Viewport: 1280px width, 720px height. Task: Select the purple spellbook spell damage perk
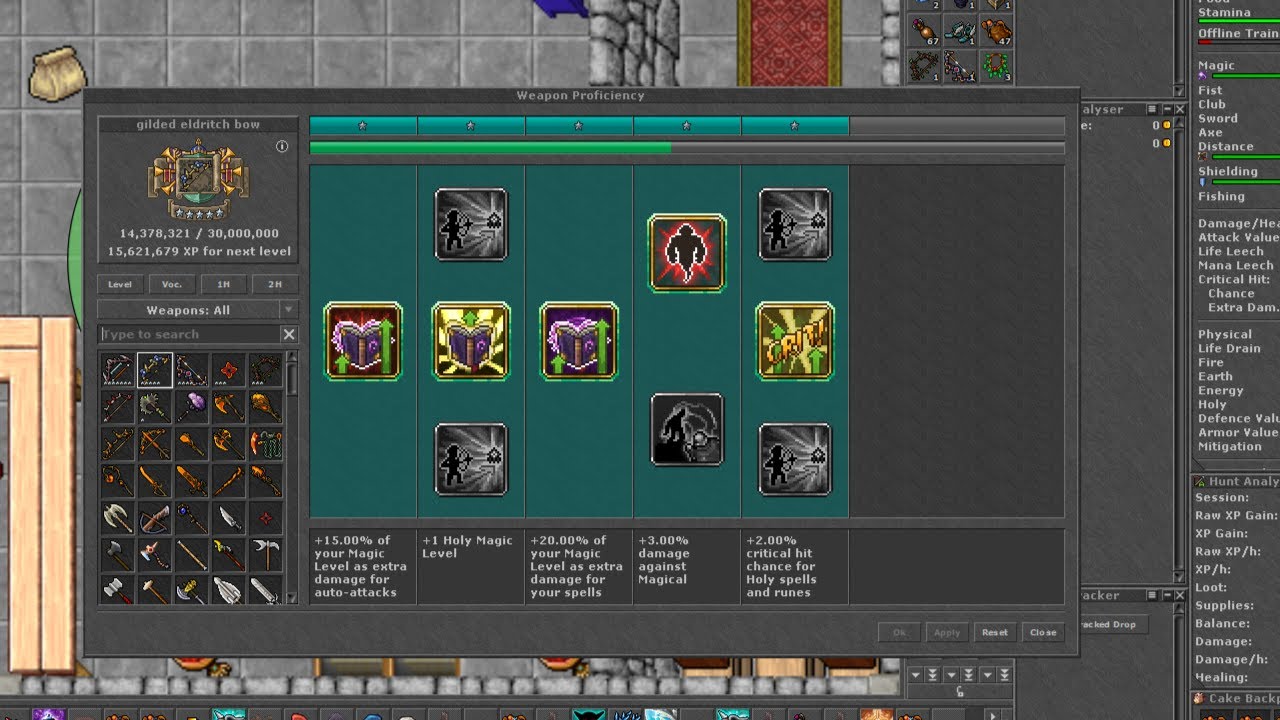pyautogui.click(x=579, y=341)
